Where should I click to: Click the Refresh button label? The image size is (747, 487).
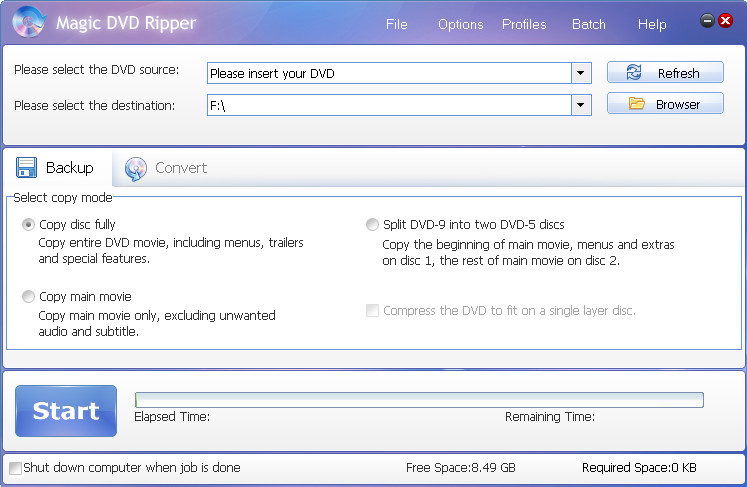[678, 73]
